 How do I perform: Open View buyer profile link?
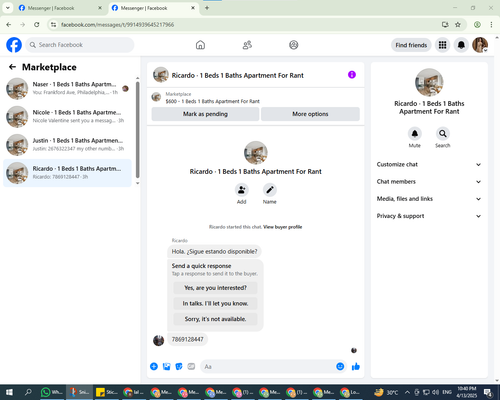coord(283,227)
